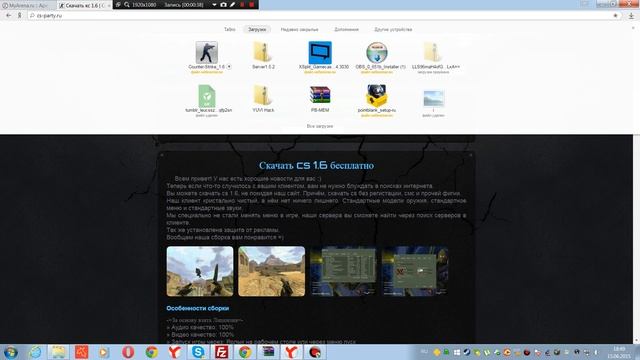Open the deleted image file thumbnail
The width and height of the screenshot is (640, 360).
[433, 98]
